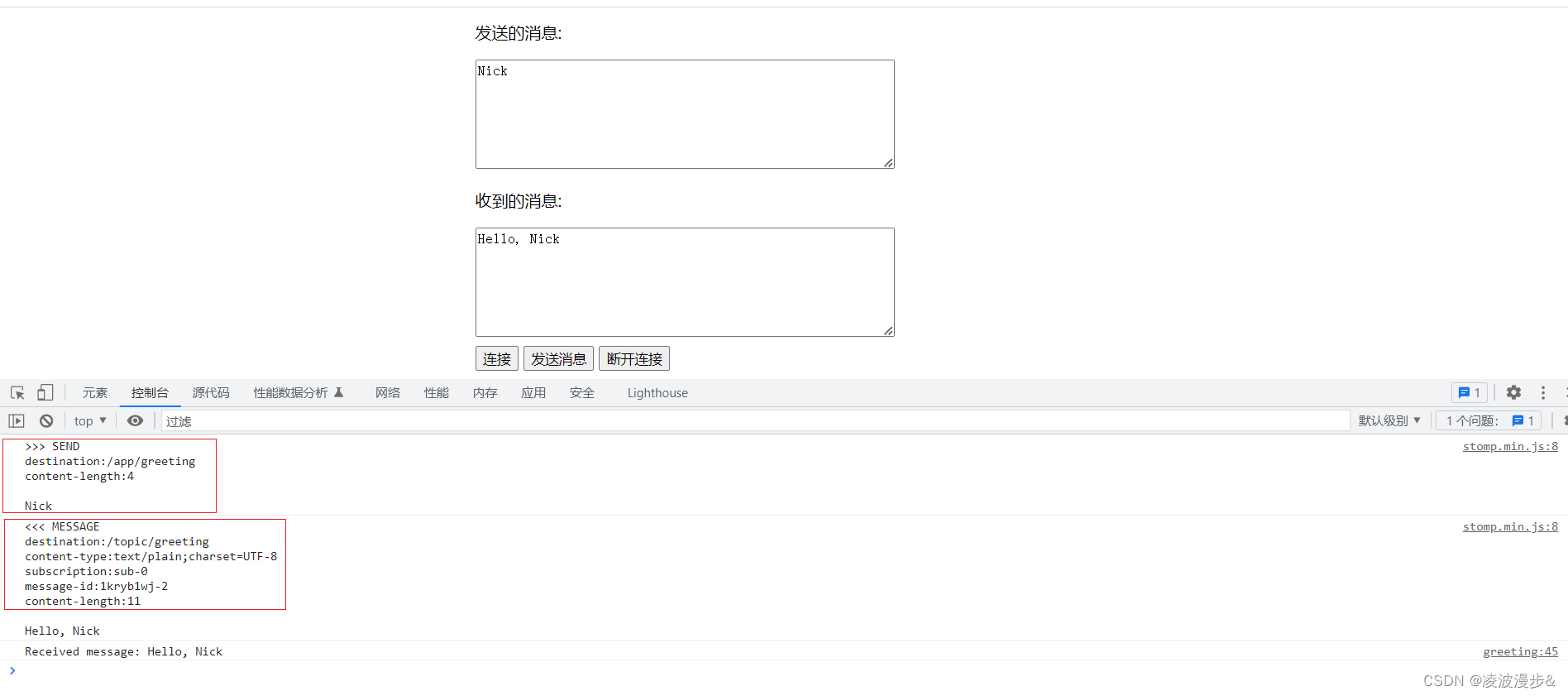
Task: Open the top JavaScript context dropdown
Action: click(90, 421)
